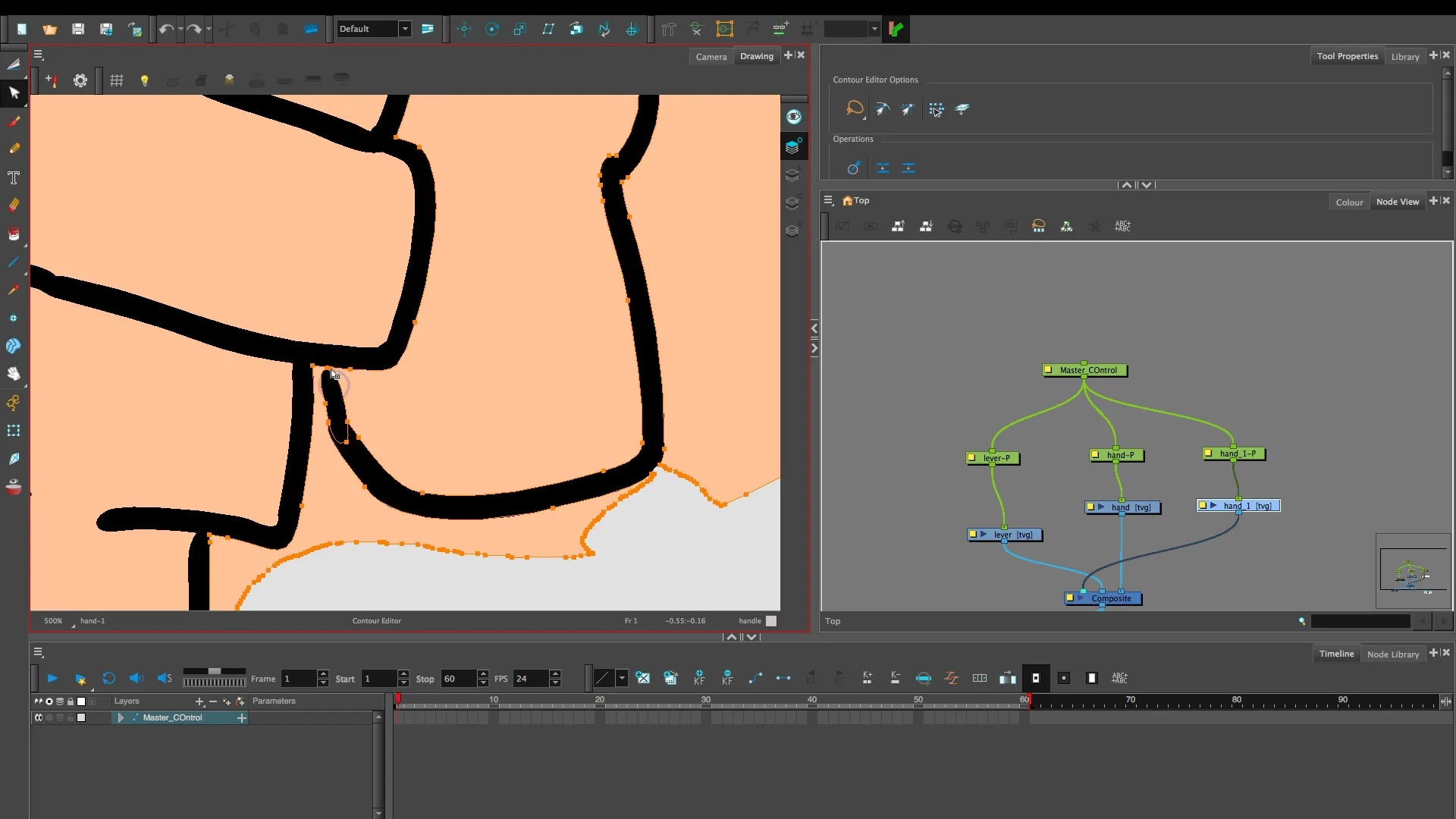Click the Node View navigator thumbnail
Image resolution: width=1456 pixels, height=819 pixels.
[x=1414, y=571]
